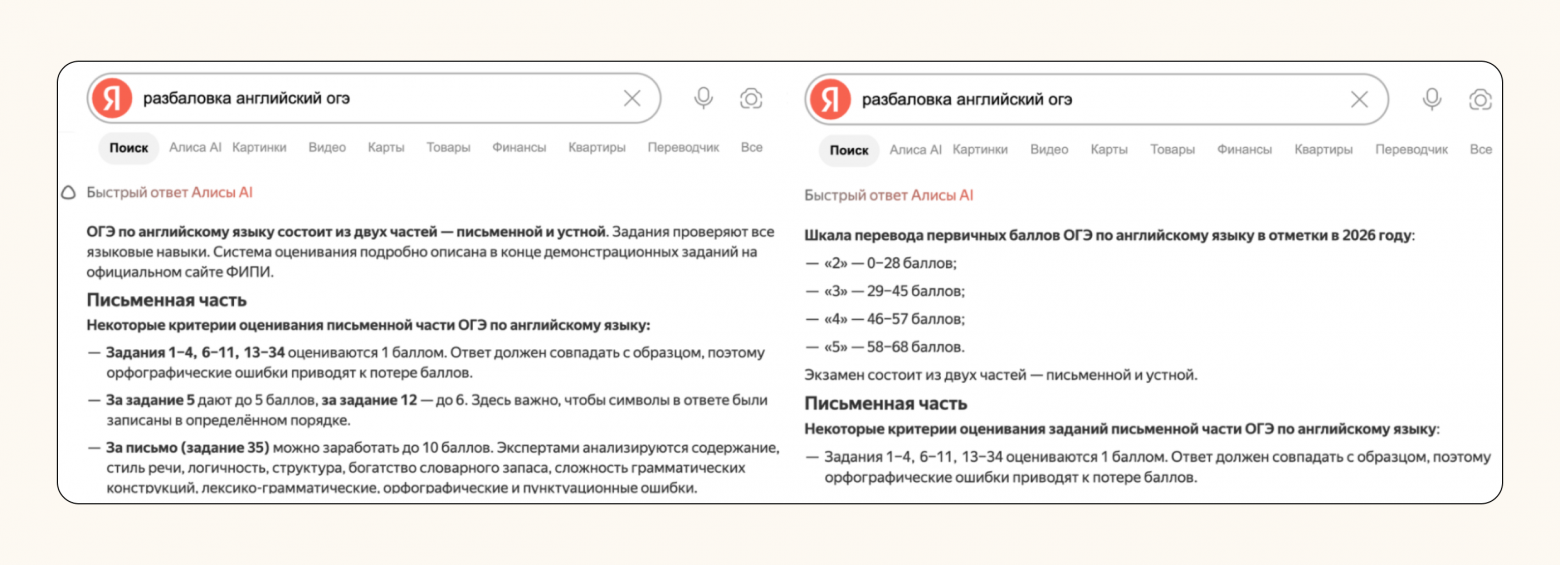Select the Финансы tab in the left panel
This screenshot has width=1560, height=565.
[x=519, y=147]
